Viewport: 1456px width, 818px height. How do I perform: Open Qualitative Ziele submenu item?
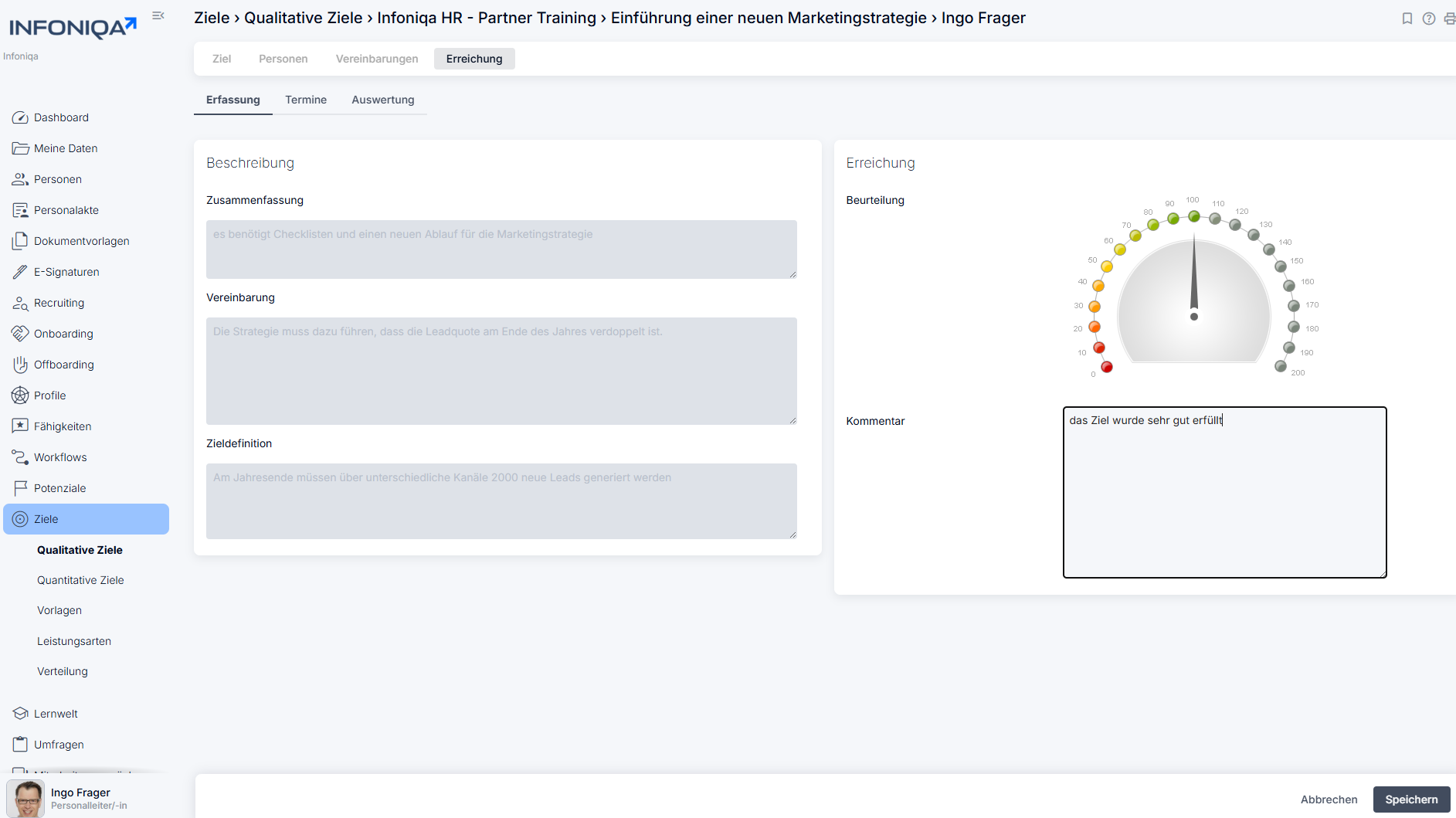80,550
